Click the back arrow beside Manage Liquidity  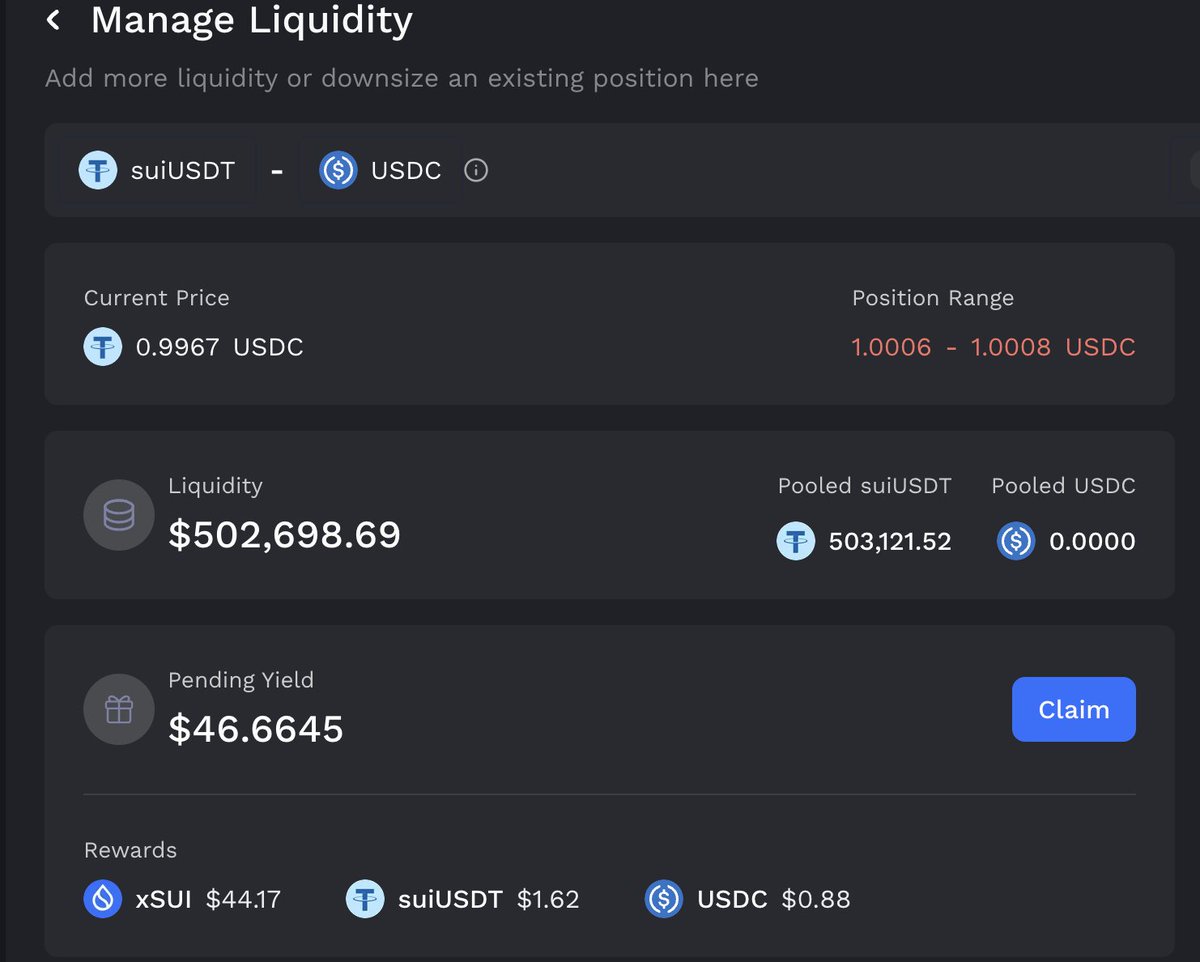54,20
